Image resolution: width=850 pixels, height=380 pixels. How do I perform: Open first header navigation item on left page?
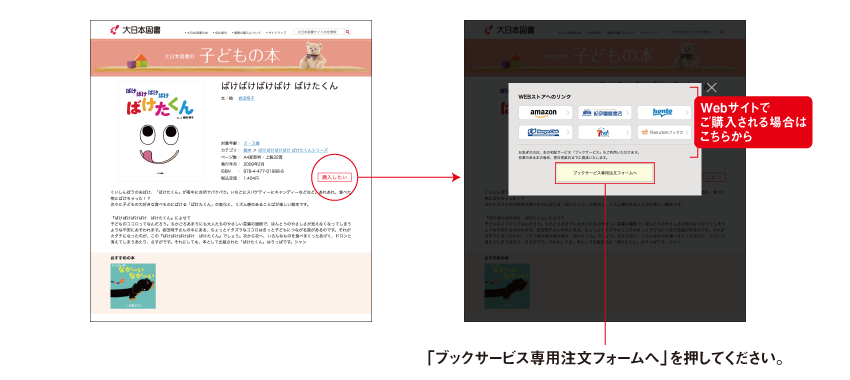[x=197, y=33]
